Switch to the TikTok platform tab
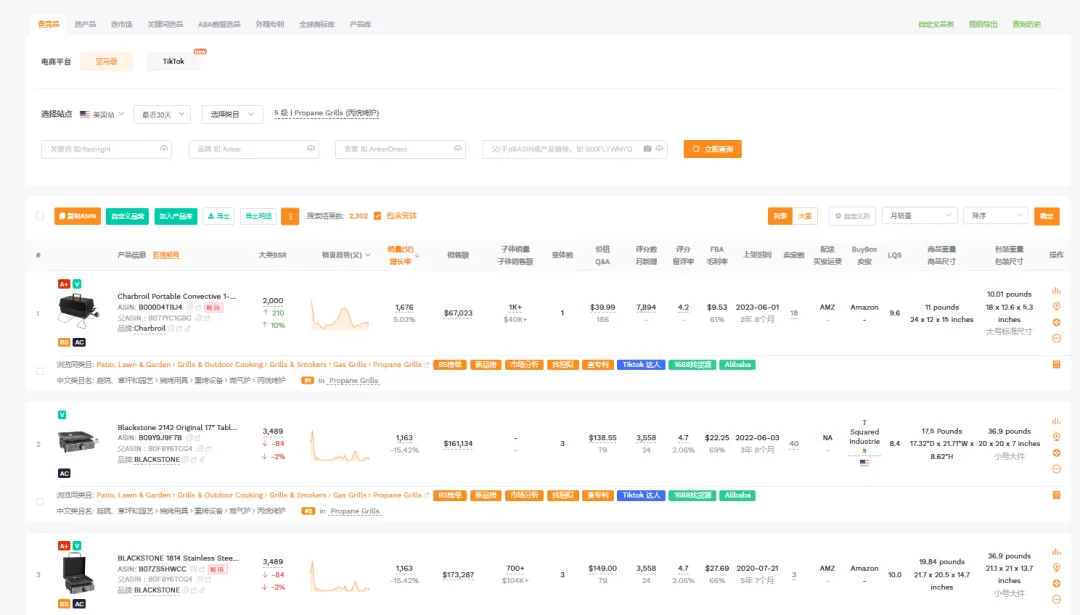This screenshot has height=615, width=1080. (x=174, y=61)
